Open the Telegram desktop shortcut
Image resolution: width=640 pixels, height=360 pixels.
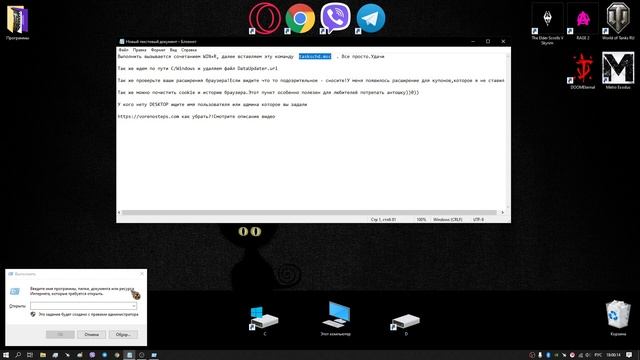pos(371,18)
